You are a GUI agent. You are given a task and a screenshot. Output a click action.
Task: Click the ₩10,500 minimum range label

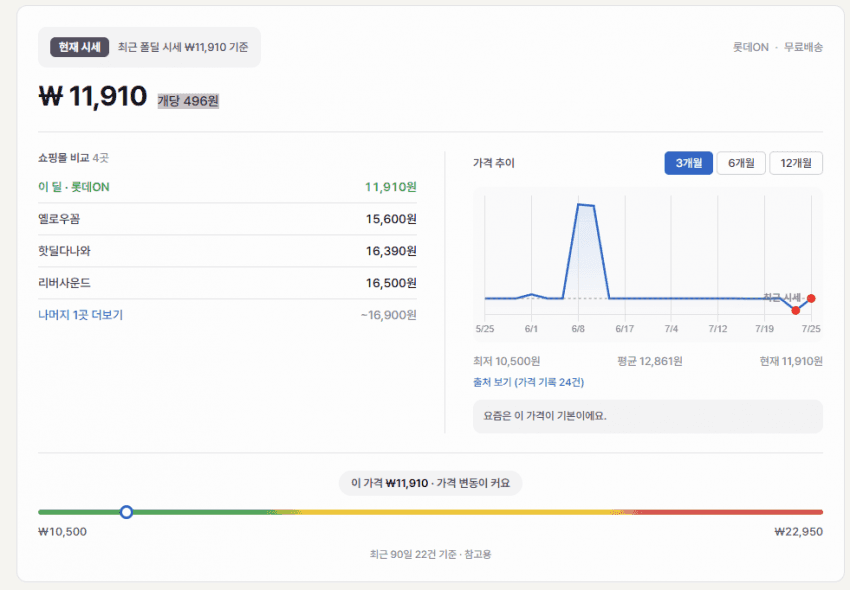(62, 532)
